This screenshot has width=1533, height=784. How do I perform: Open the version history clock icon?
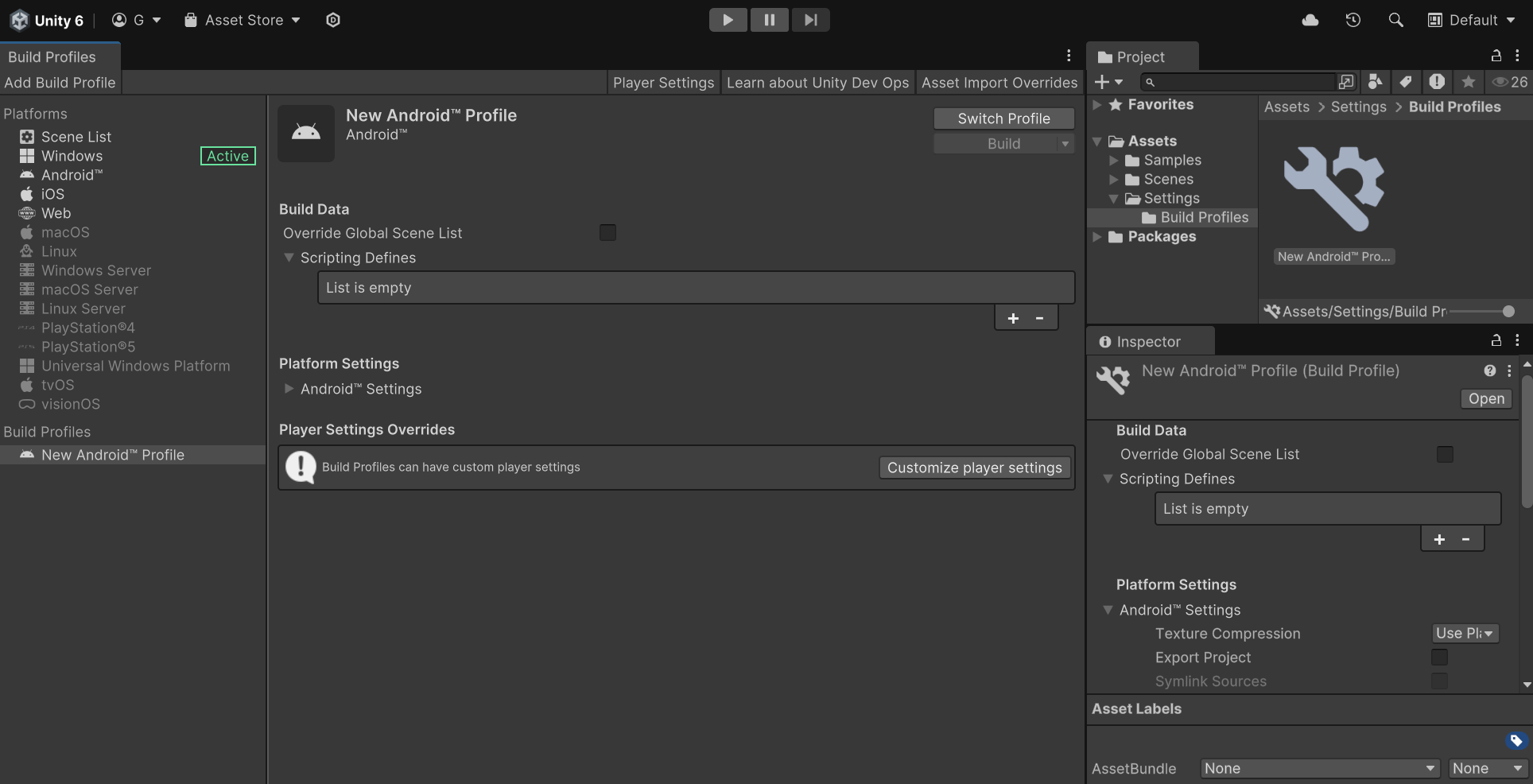pyautogui.click(x=1353, y=20)
